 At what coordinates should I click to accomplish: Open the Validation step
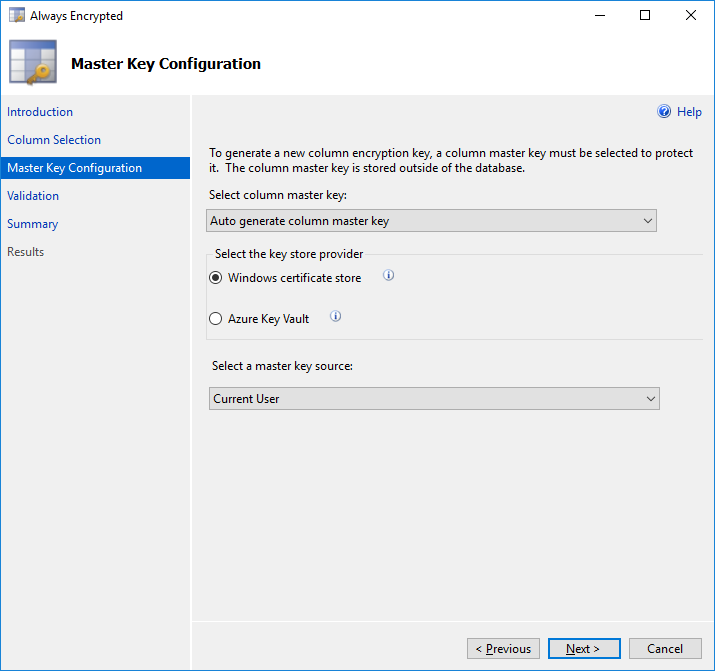click(33, 196)
